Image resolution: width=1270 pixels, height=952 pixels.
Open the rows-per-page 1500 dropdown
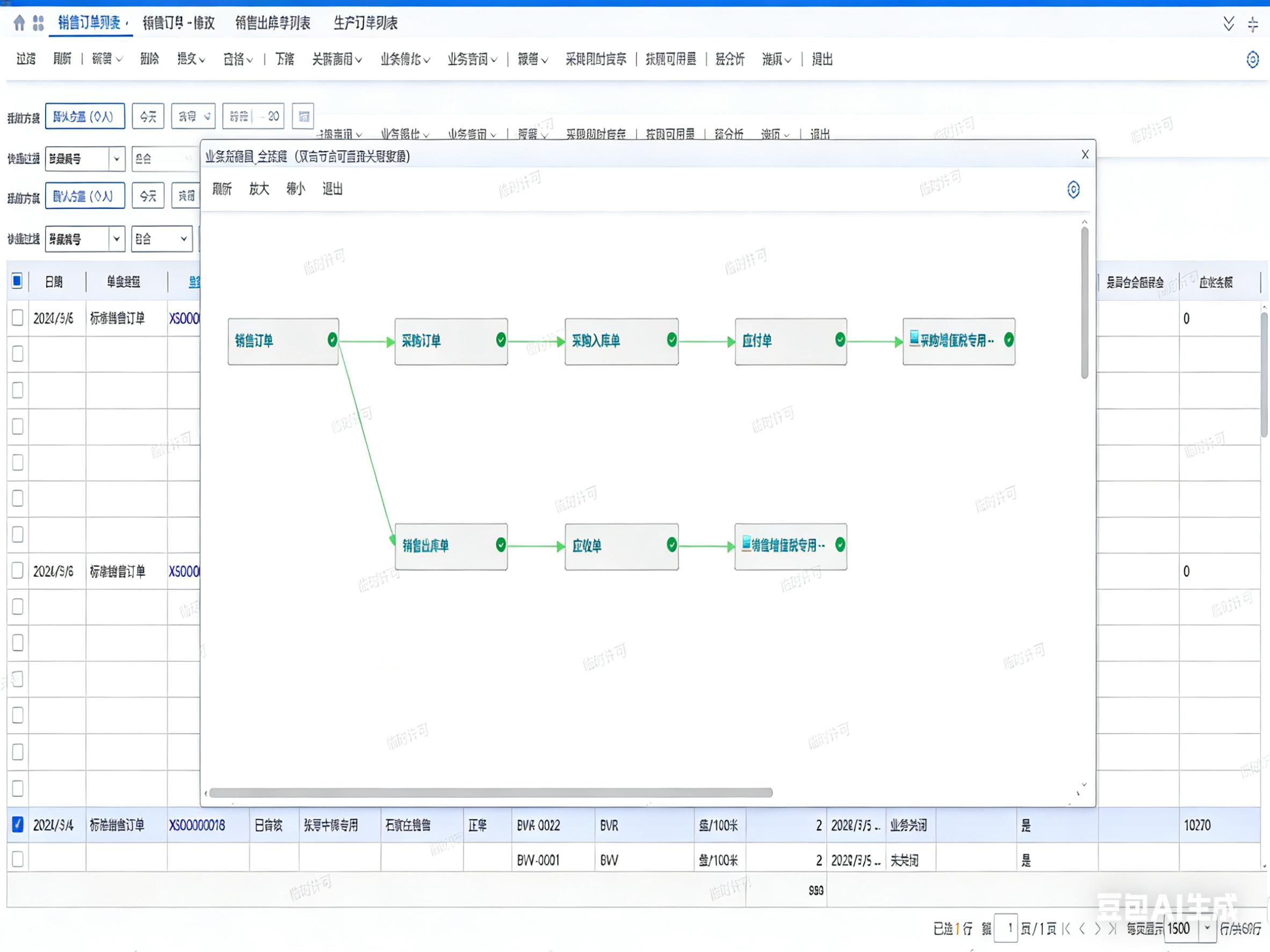(1207, 928)
